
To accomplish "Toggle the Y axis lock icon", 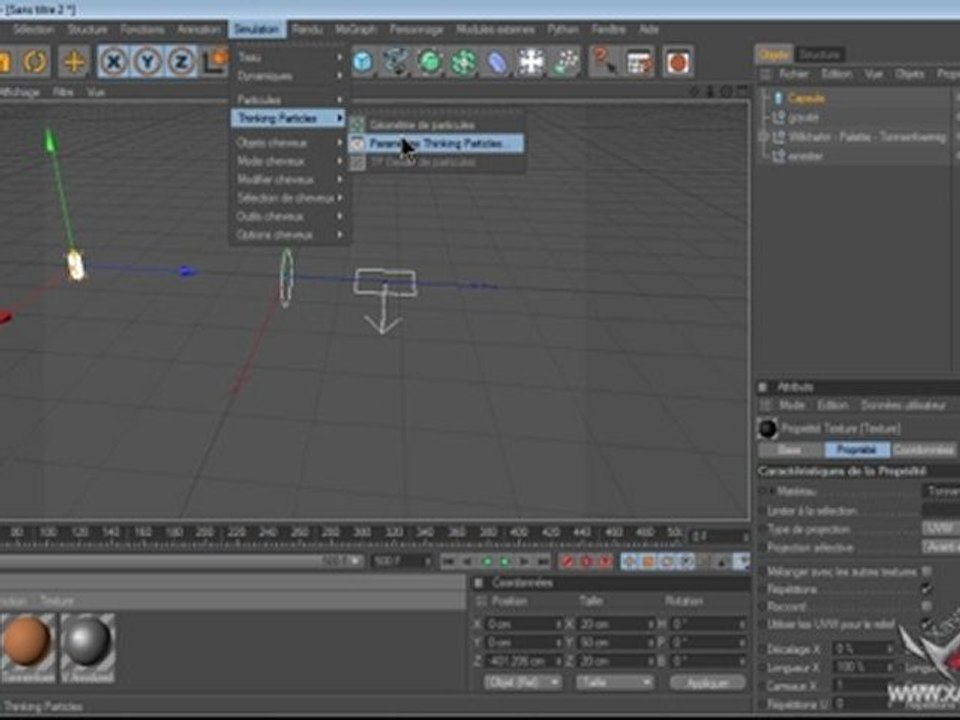I will [x=148, y=62].
